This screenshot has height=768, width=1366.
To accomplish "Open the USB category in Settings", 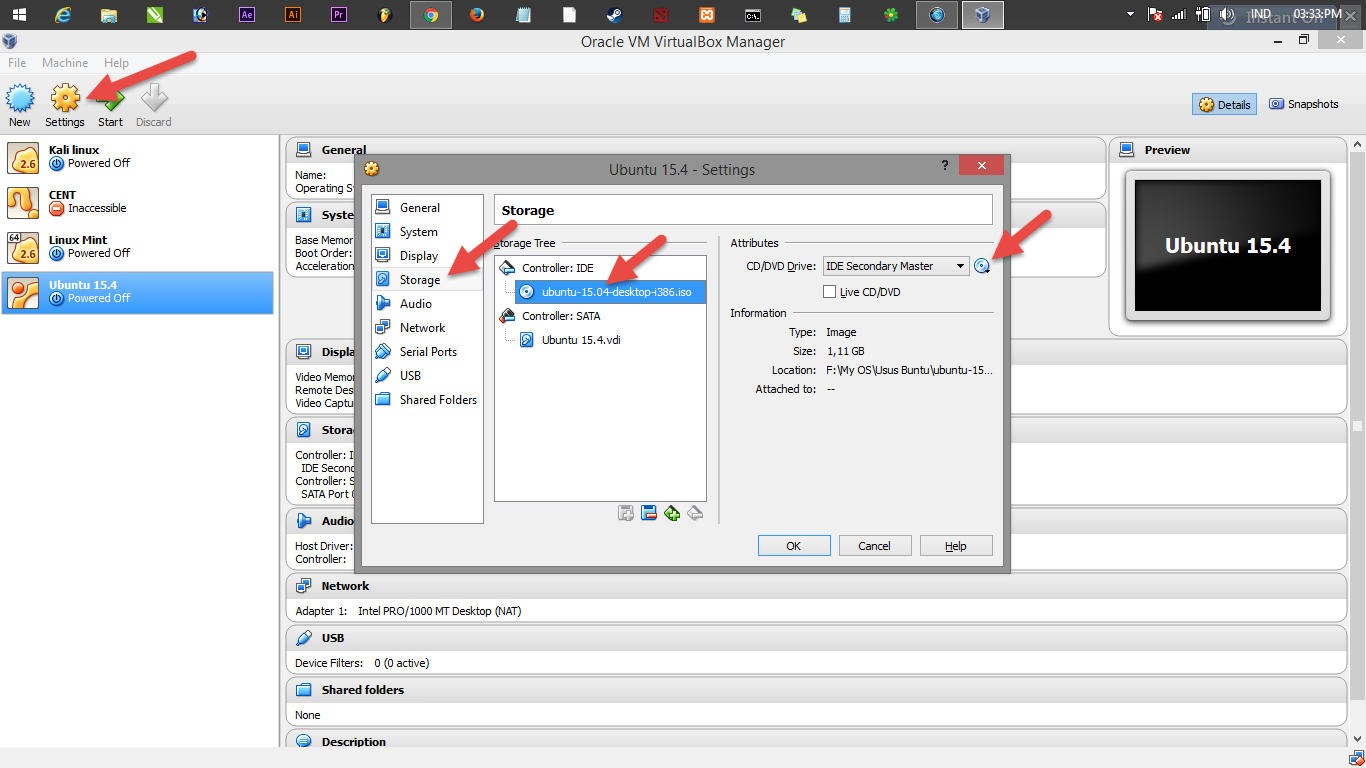I will click(x=427, y=376).
